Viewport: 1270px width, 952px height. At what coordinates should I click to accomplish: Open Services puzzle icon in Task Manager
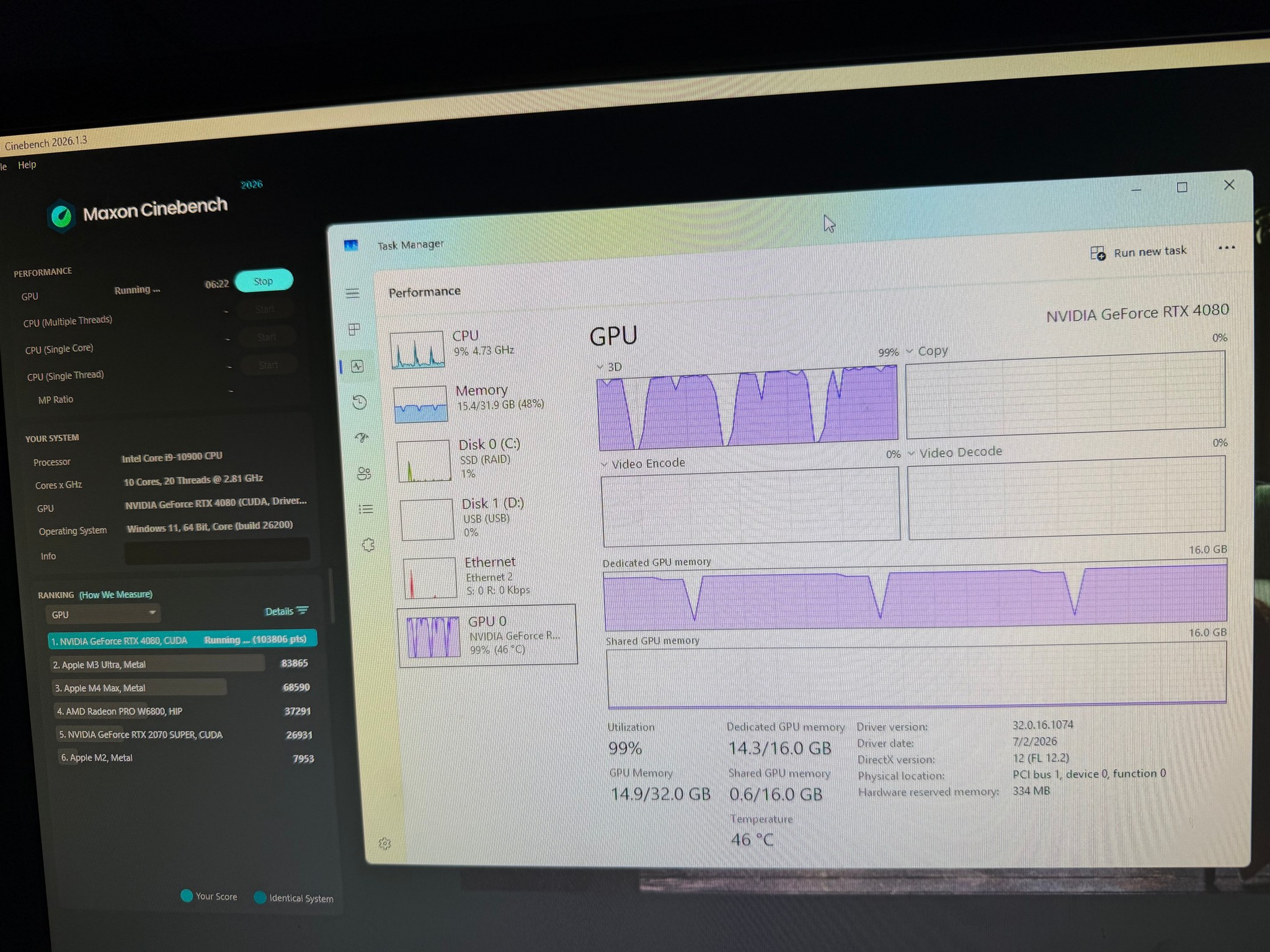(x=368, y=545)
